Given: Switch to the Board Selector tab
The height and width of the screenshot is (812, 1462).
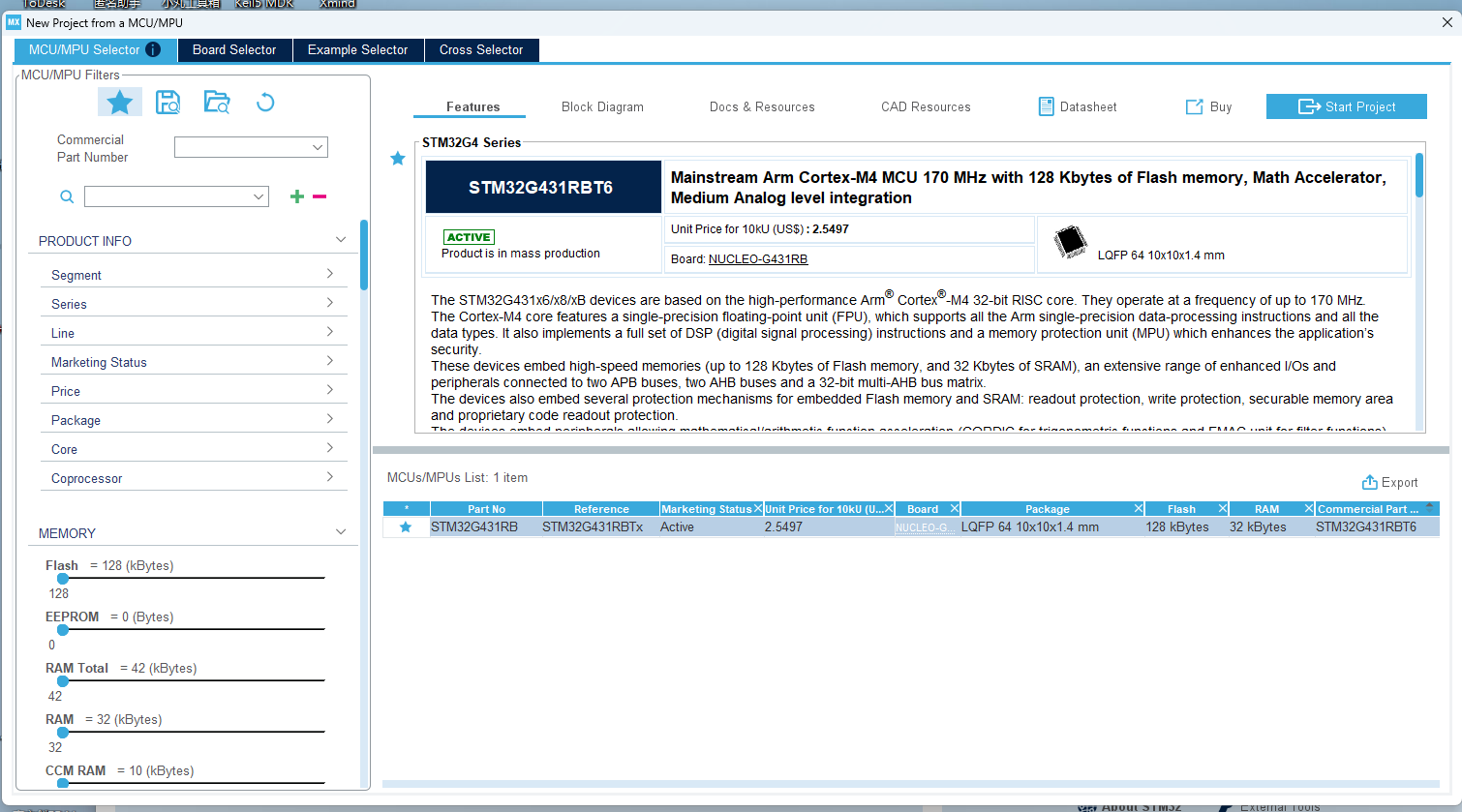Looking at the screenshot, I should coord(234,49).
